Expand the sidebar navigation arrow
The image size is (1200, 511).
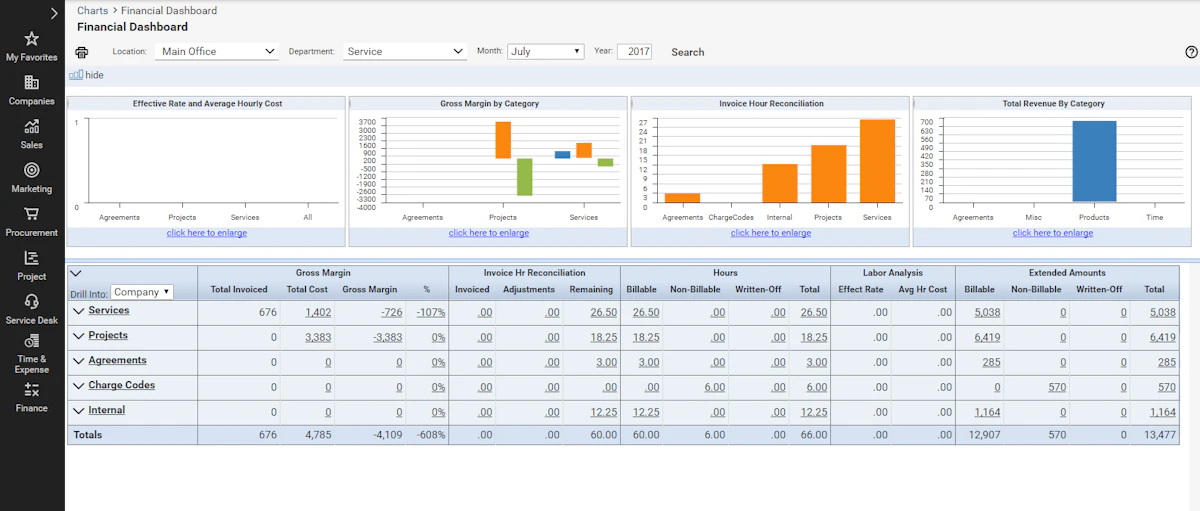tap(54, 13)
